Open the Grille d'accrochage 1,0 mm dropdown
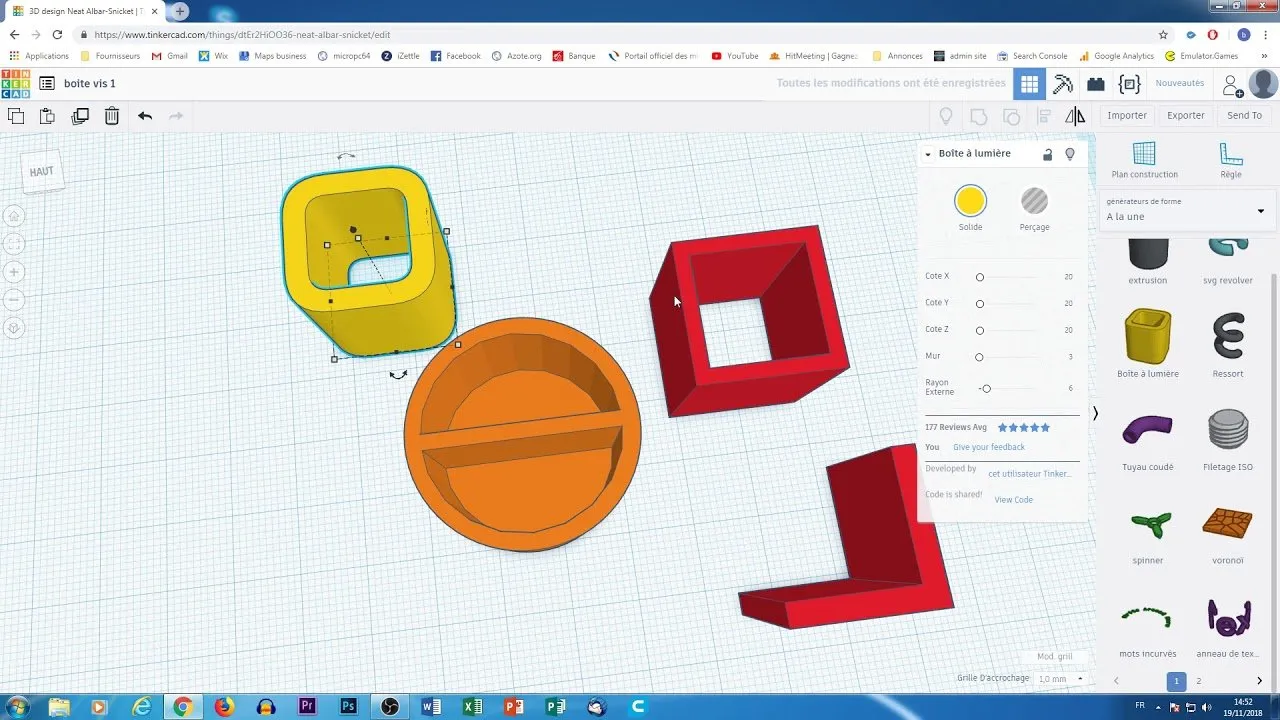1280x720 pixels. [1062, 679]
